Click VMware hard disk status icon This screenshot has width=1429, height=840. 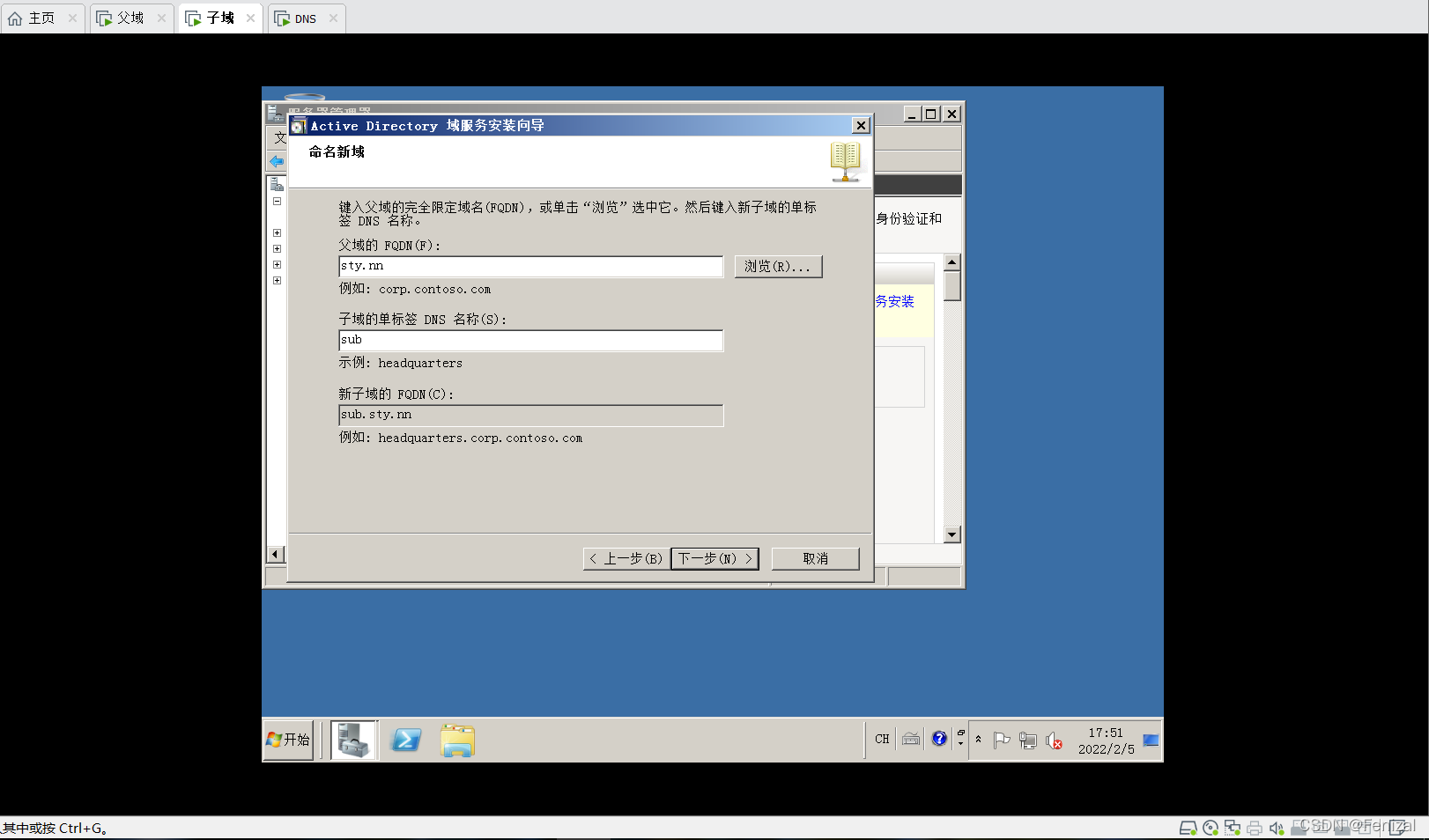click(x=1188, y=828)
